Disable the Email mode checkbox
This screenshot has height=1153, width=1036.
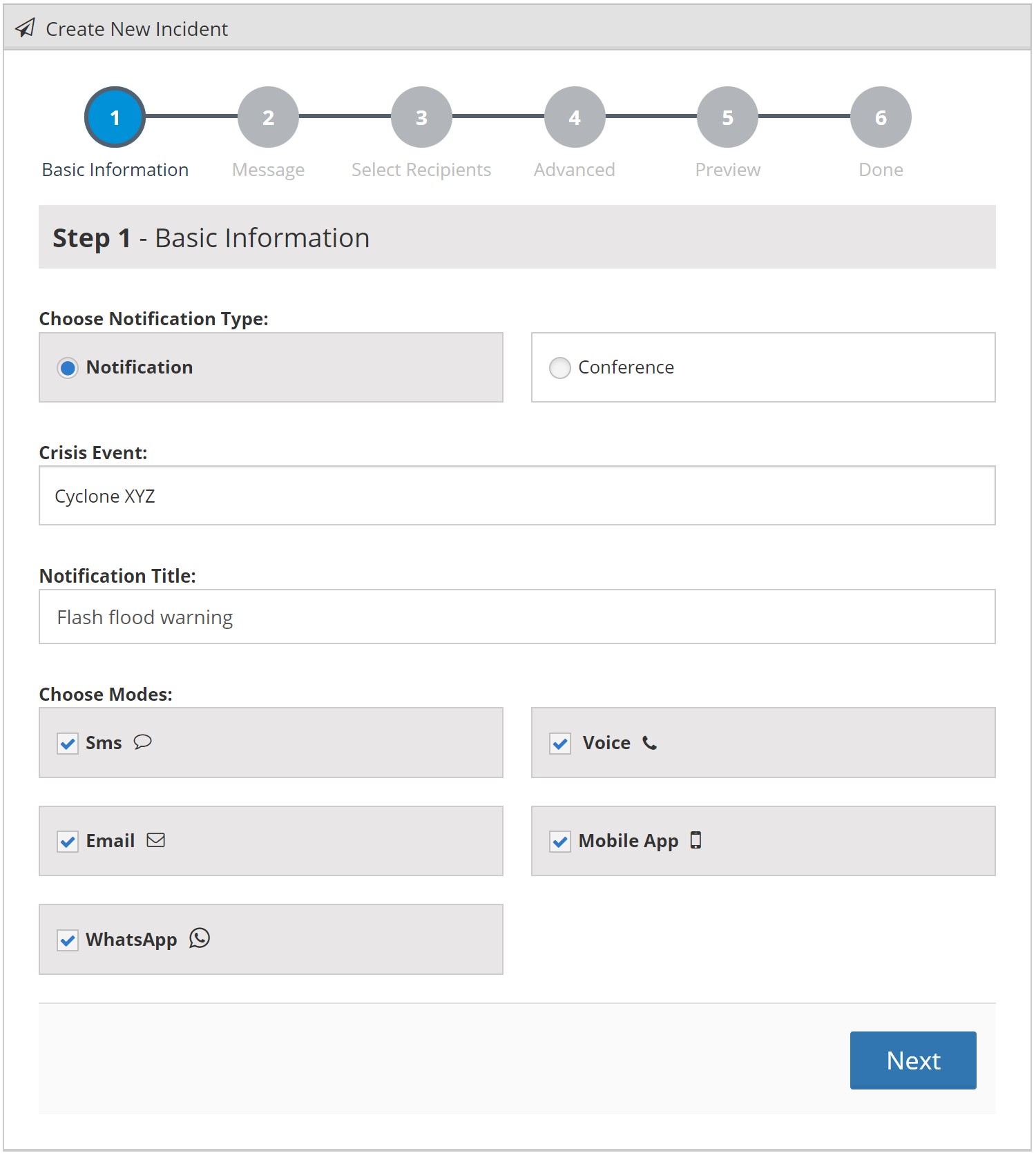68,842
